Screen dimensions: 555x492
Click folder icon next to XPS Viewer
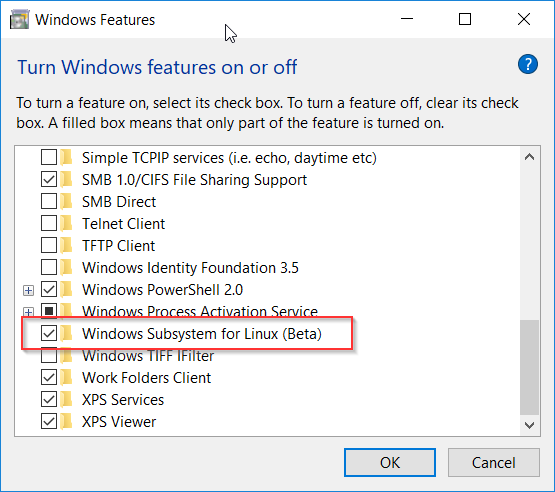point(66,422)
